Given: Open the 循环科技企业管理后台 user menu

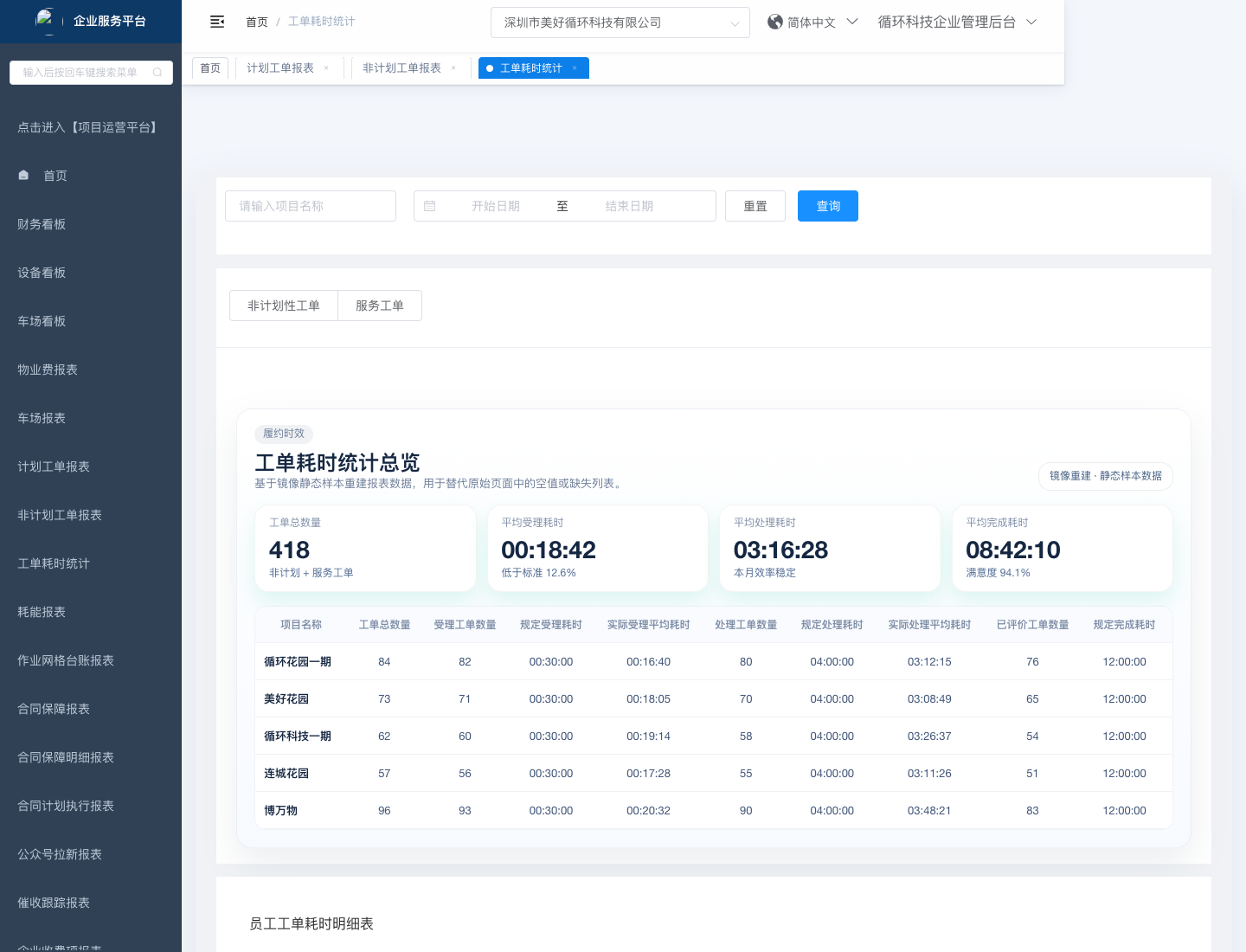Looking at the screenshot, I should pyautogui.click(x=956, y=23).
